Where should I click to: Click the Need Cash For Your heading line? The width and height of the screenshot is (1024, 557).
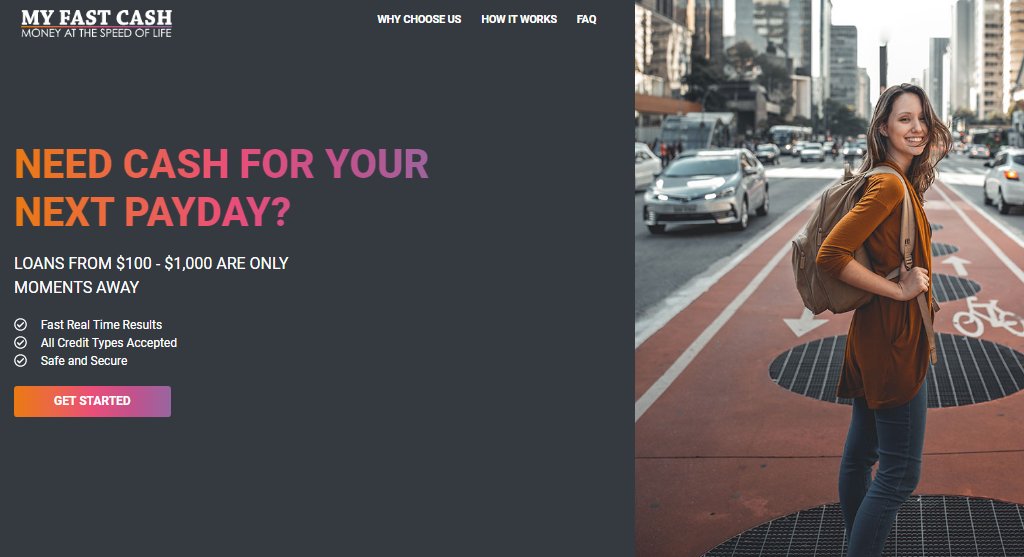[221, 163]
